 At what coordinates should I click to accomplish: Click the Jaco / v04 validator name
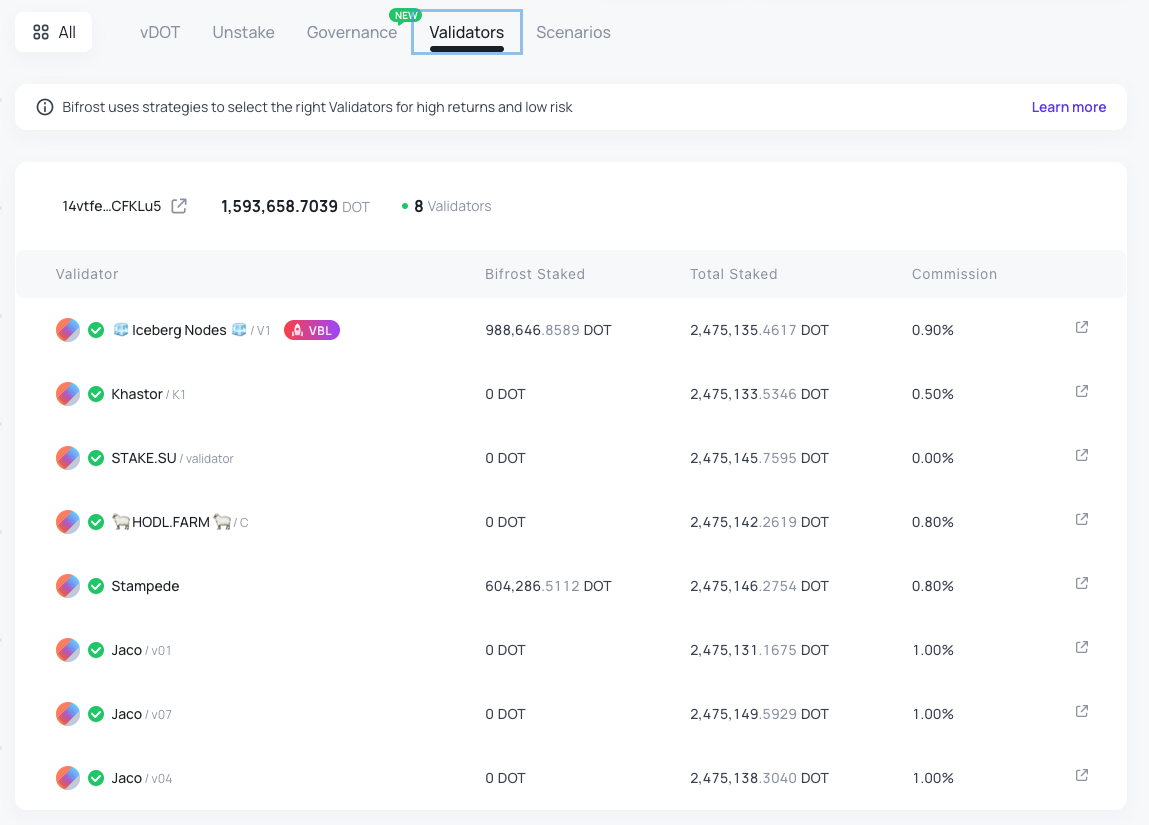pyautogui.click(x=141, y=778)
